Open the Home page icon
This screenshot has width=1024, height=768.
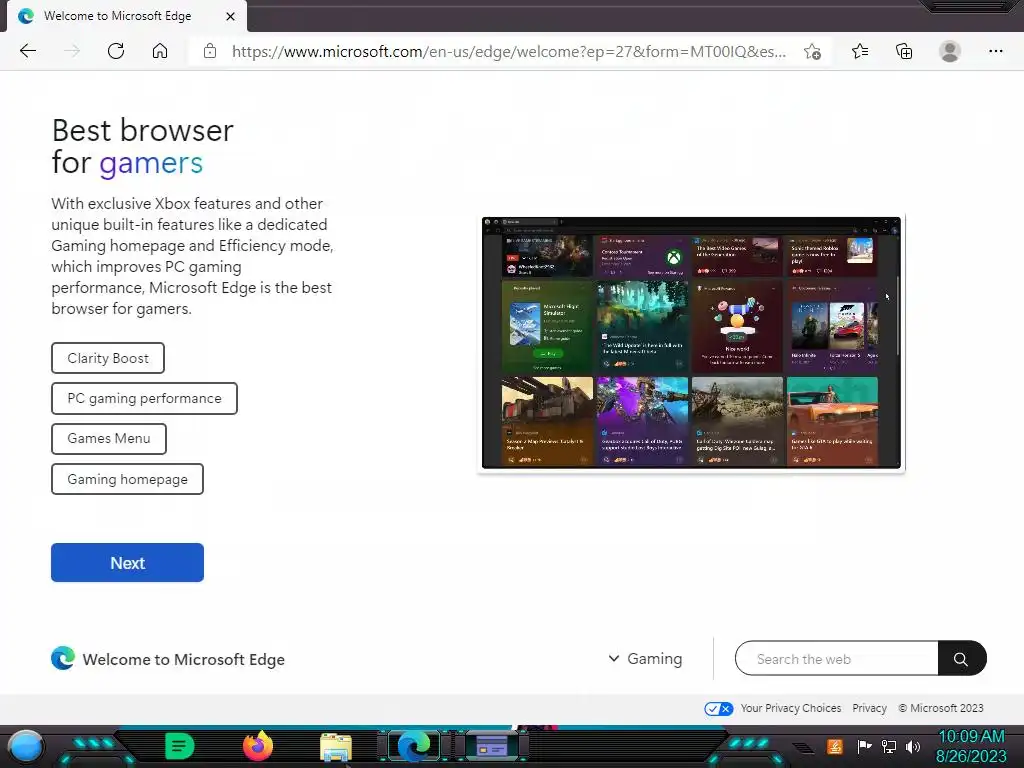click(160, 51)
